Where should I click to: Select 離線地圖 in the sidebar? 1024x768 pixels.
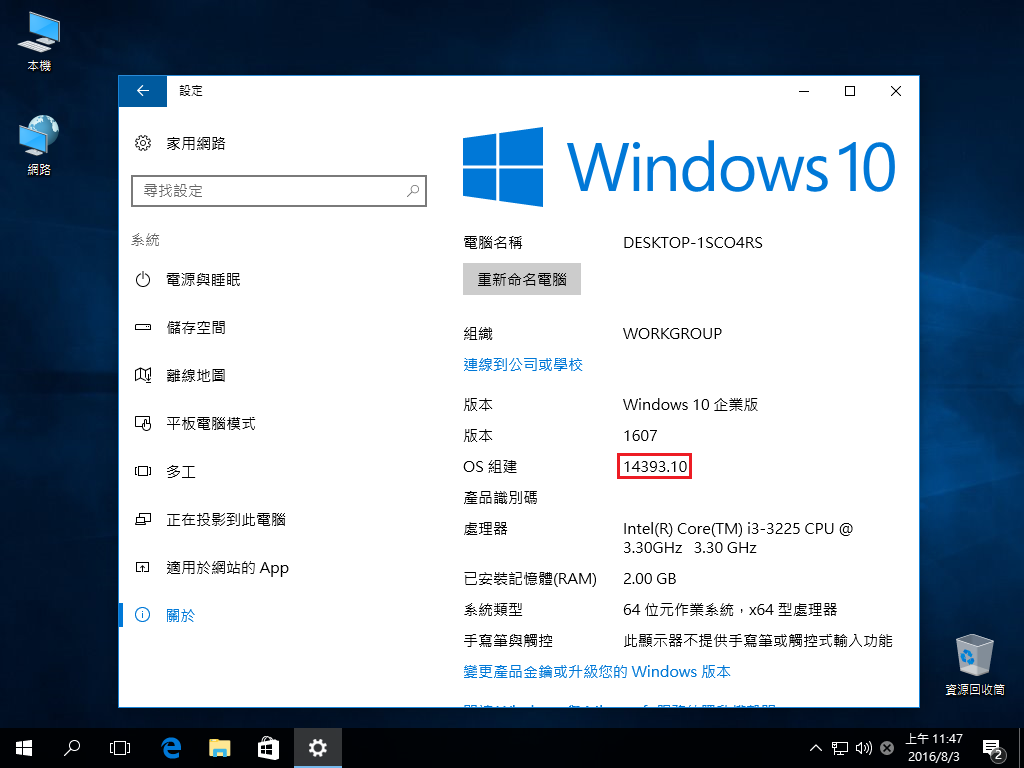[x=273, y=375]
